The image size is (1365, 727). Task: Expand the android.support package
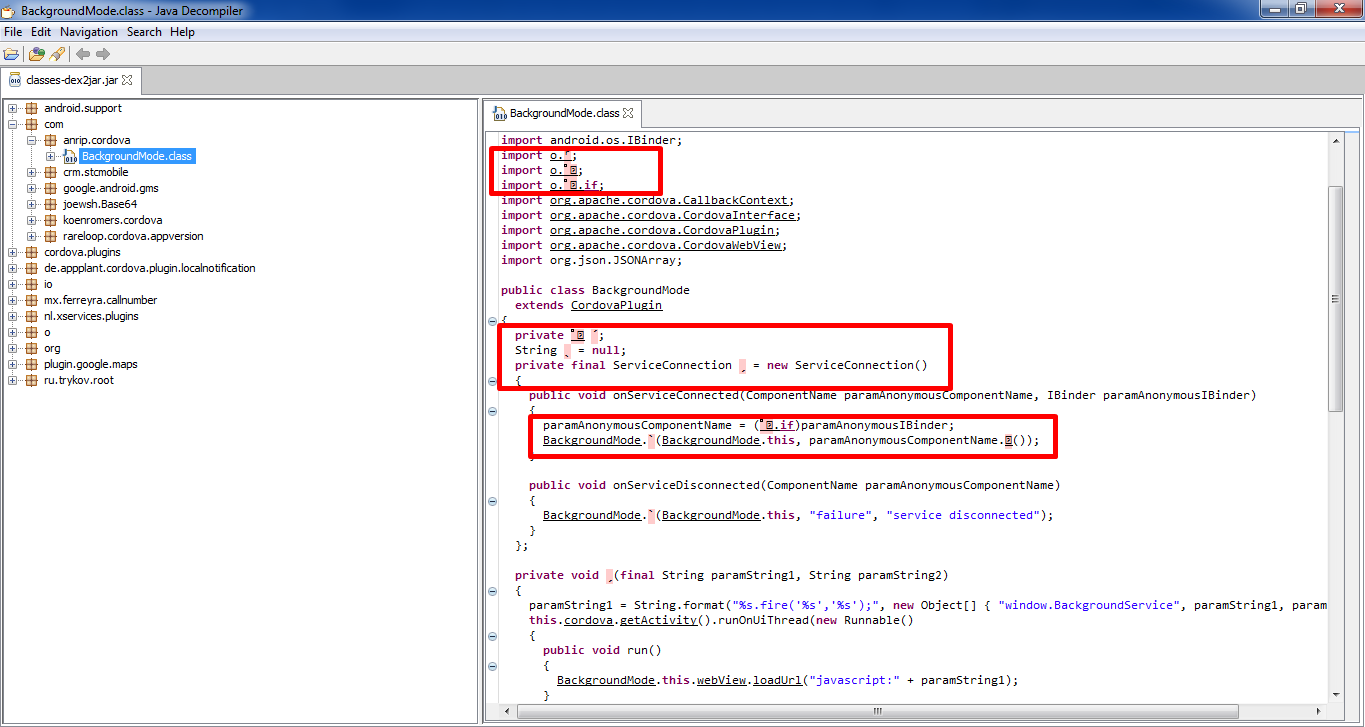[13, 108]
